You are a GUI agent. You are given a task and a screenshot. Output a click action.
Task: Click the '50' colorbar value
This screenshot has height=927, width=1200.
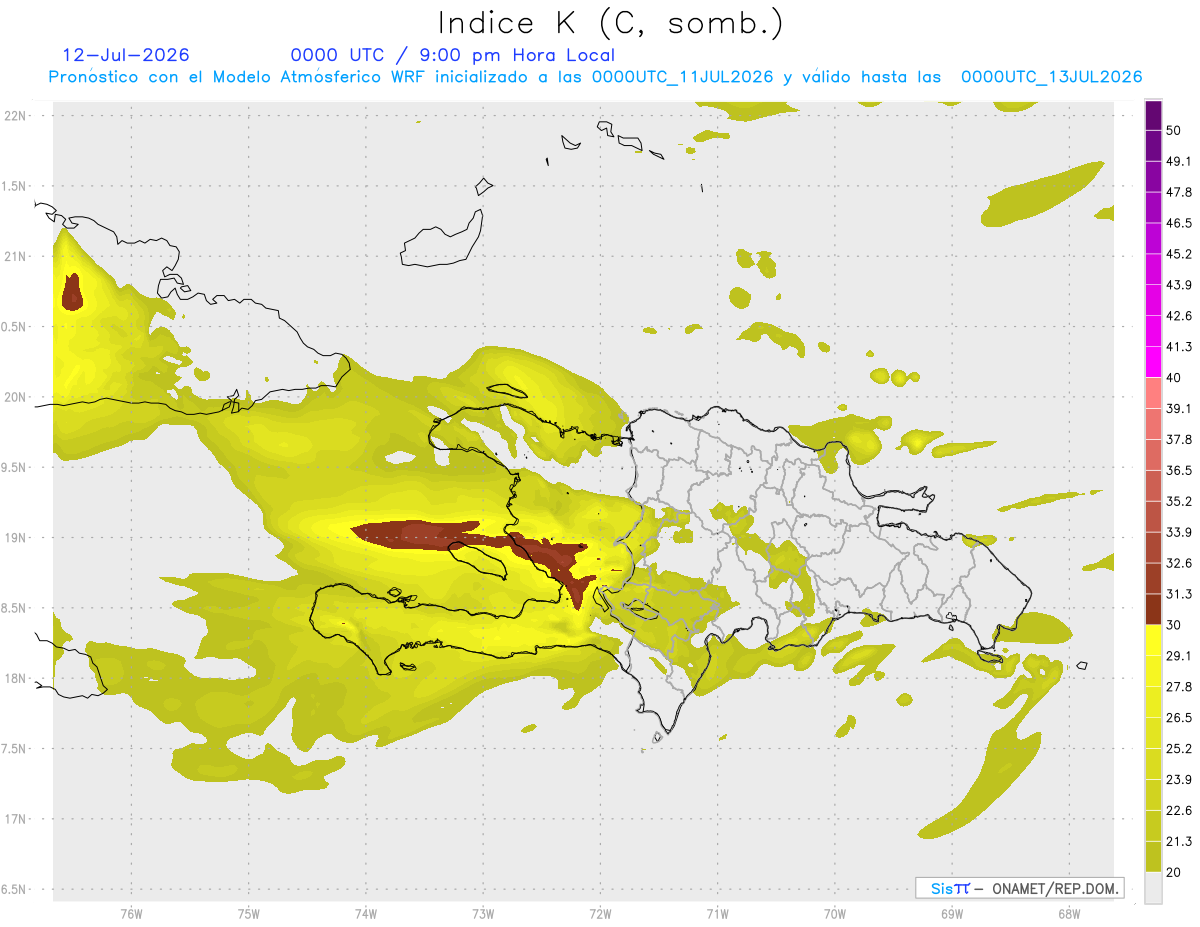pos(1175,130)
